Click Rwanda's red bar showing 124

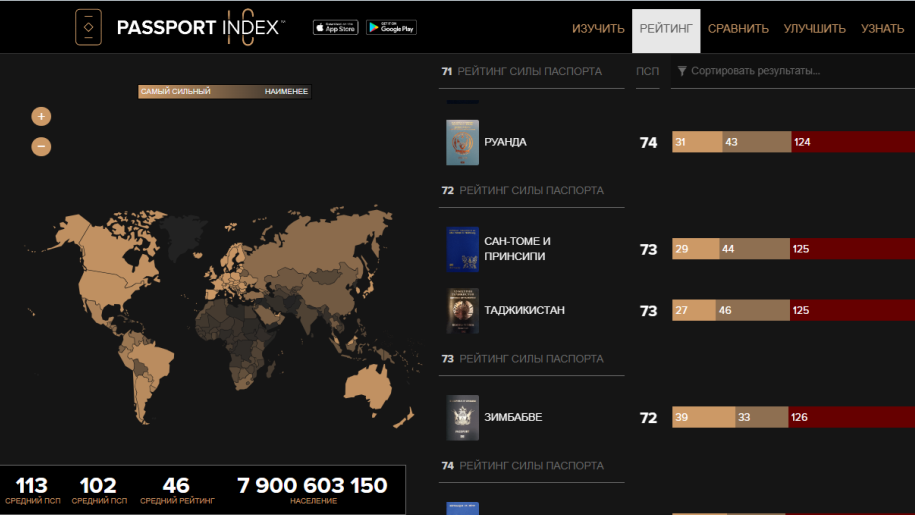[850, 142]
